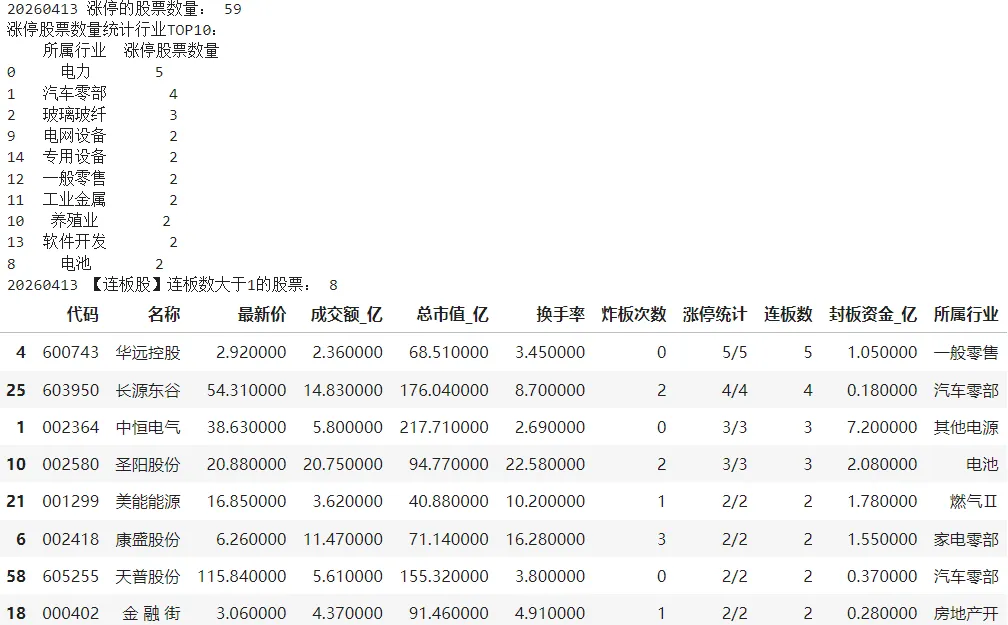This screenshot has width=1008, height=625.
Task: Select stock code 605255
Action: (x=71, y=576)
